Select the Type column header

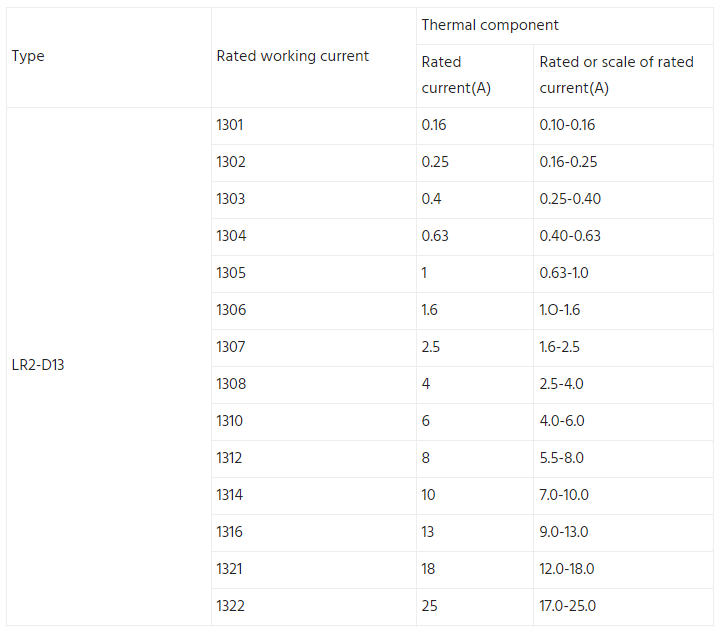pos(109,58)
